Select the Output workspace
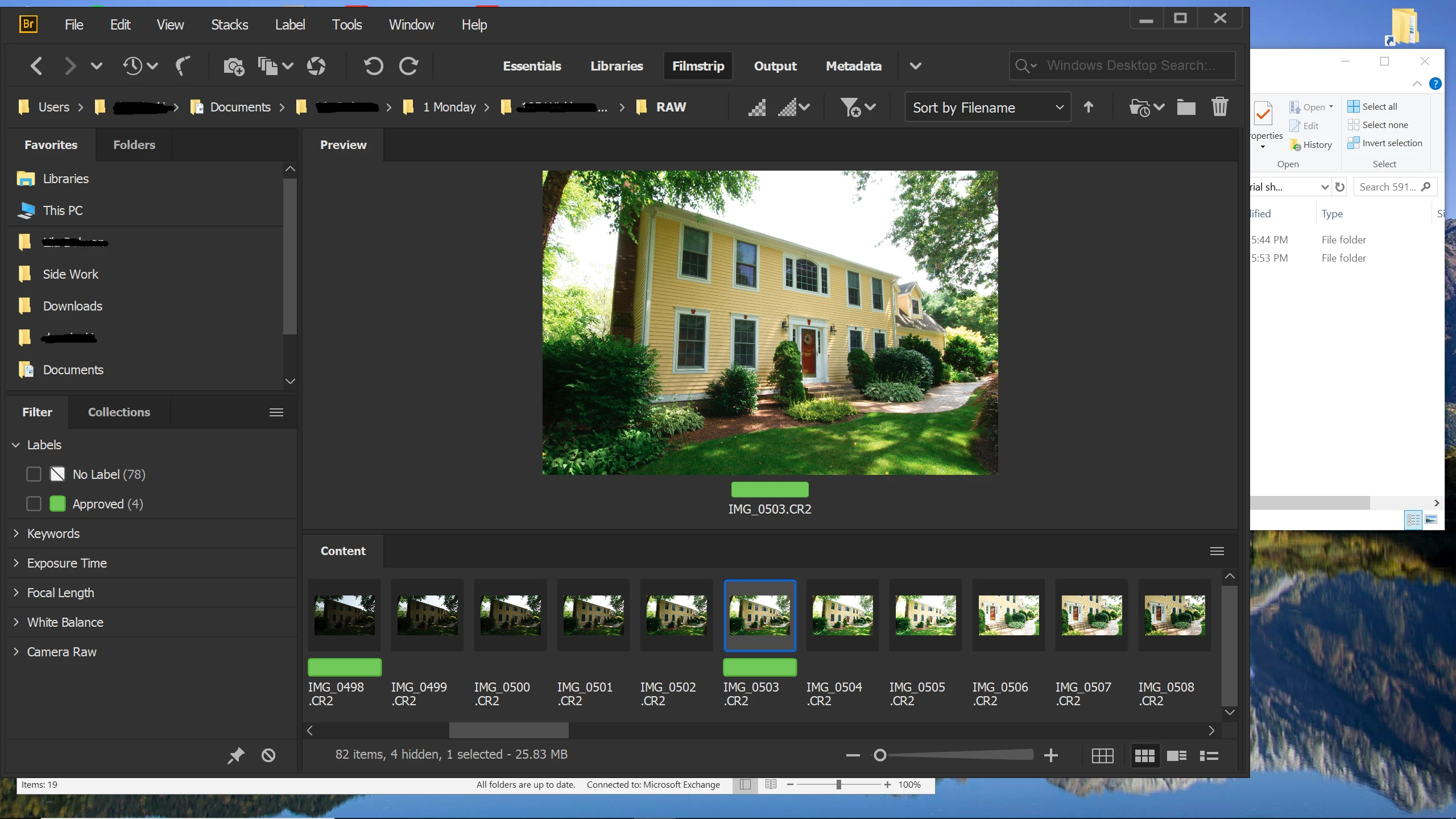The width and height of the screenshot is (1456, 819). pos(775,66)
